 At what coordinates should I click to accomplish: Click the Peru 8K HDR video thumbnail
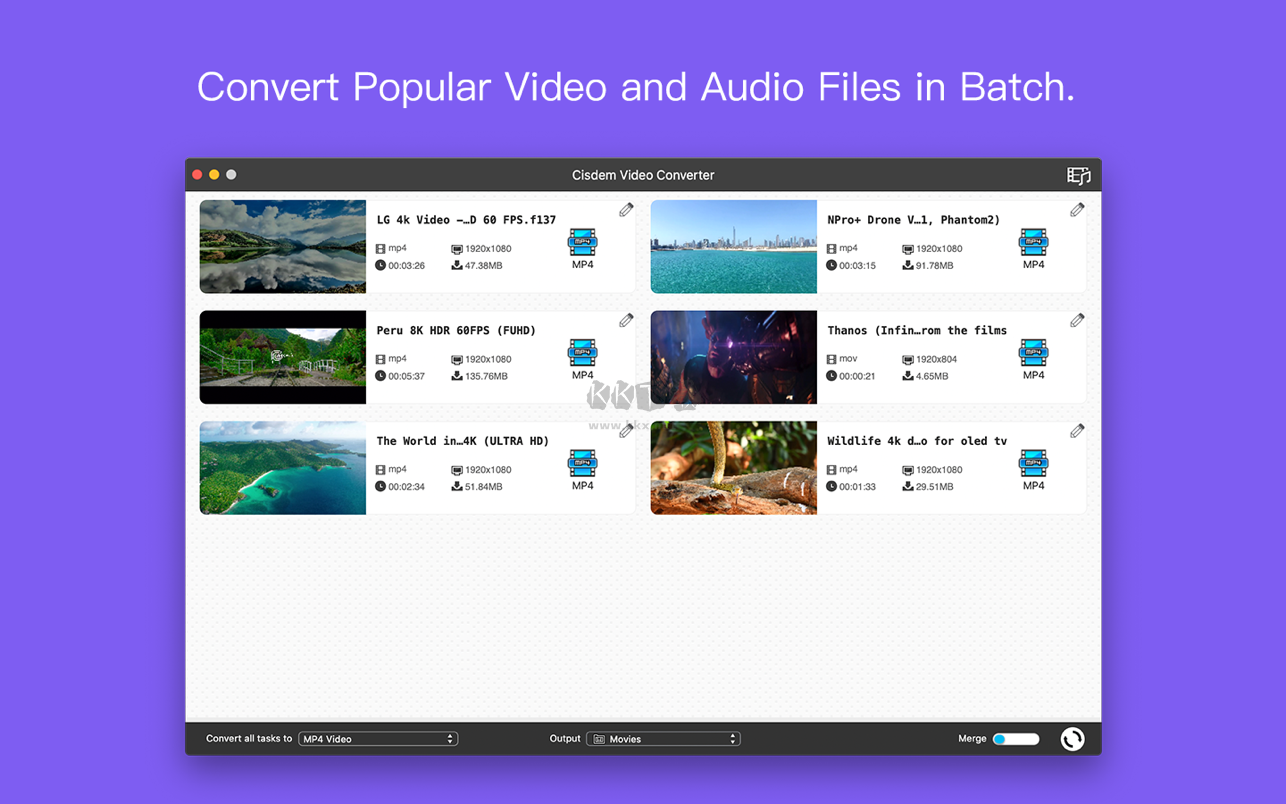[283, 357]
